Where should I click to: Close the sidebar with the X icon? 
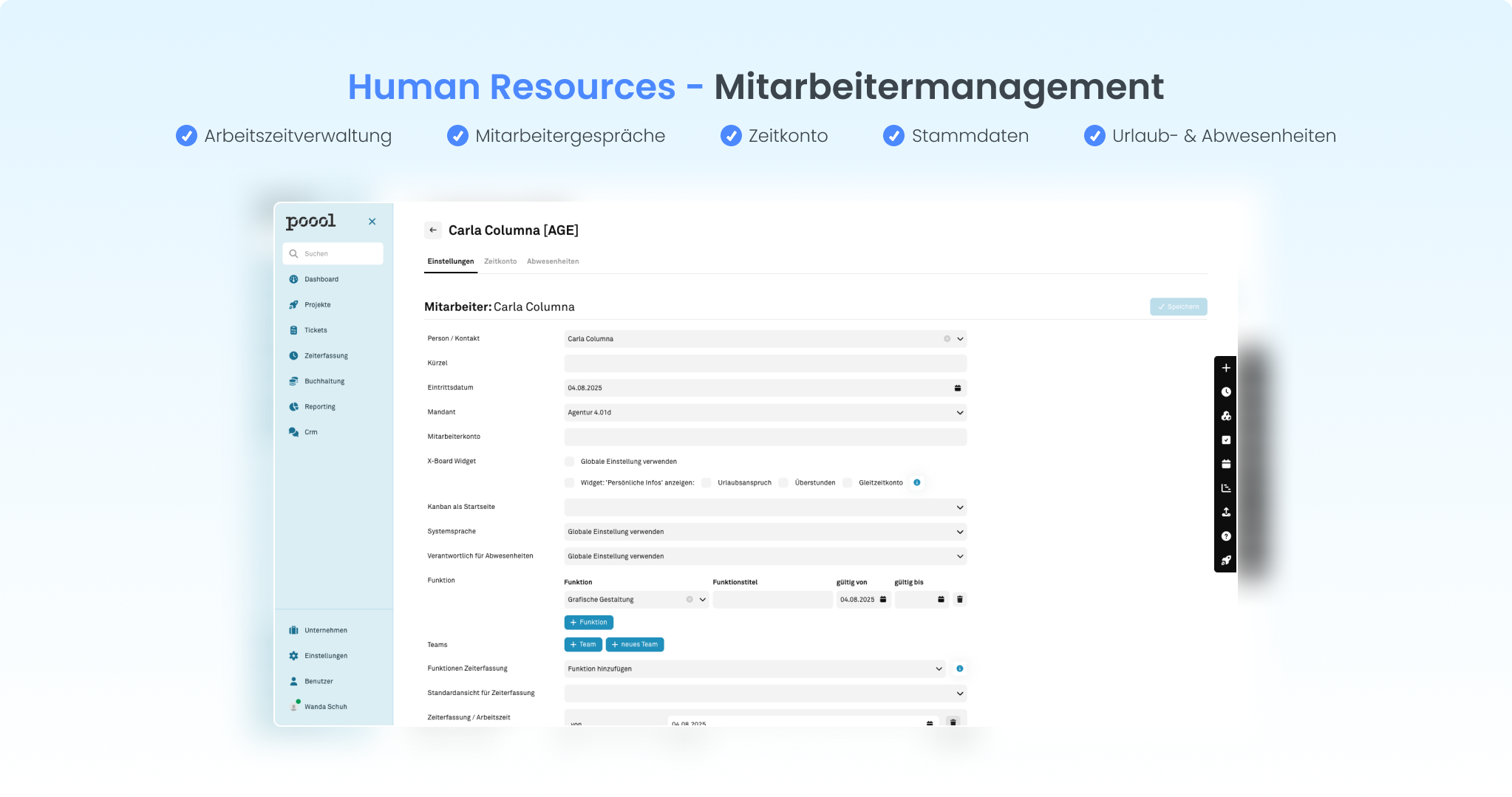tap(372, 222)
